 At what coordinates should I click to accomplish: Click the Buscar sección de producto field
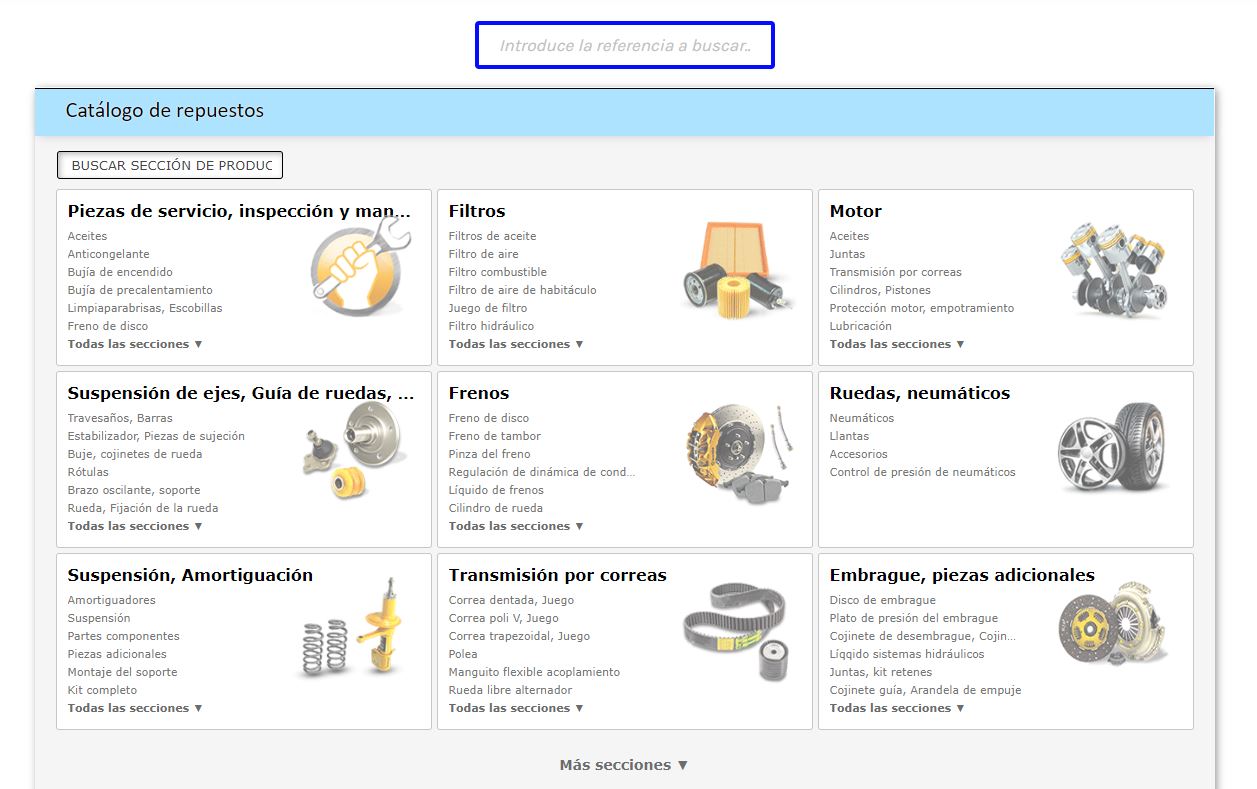point(170,165)
